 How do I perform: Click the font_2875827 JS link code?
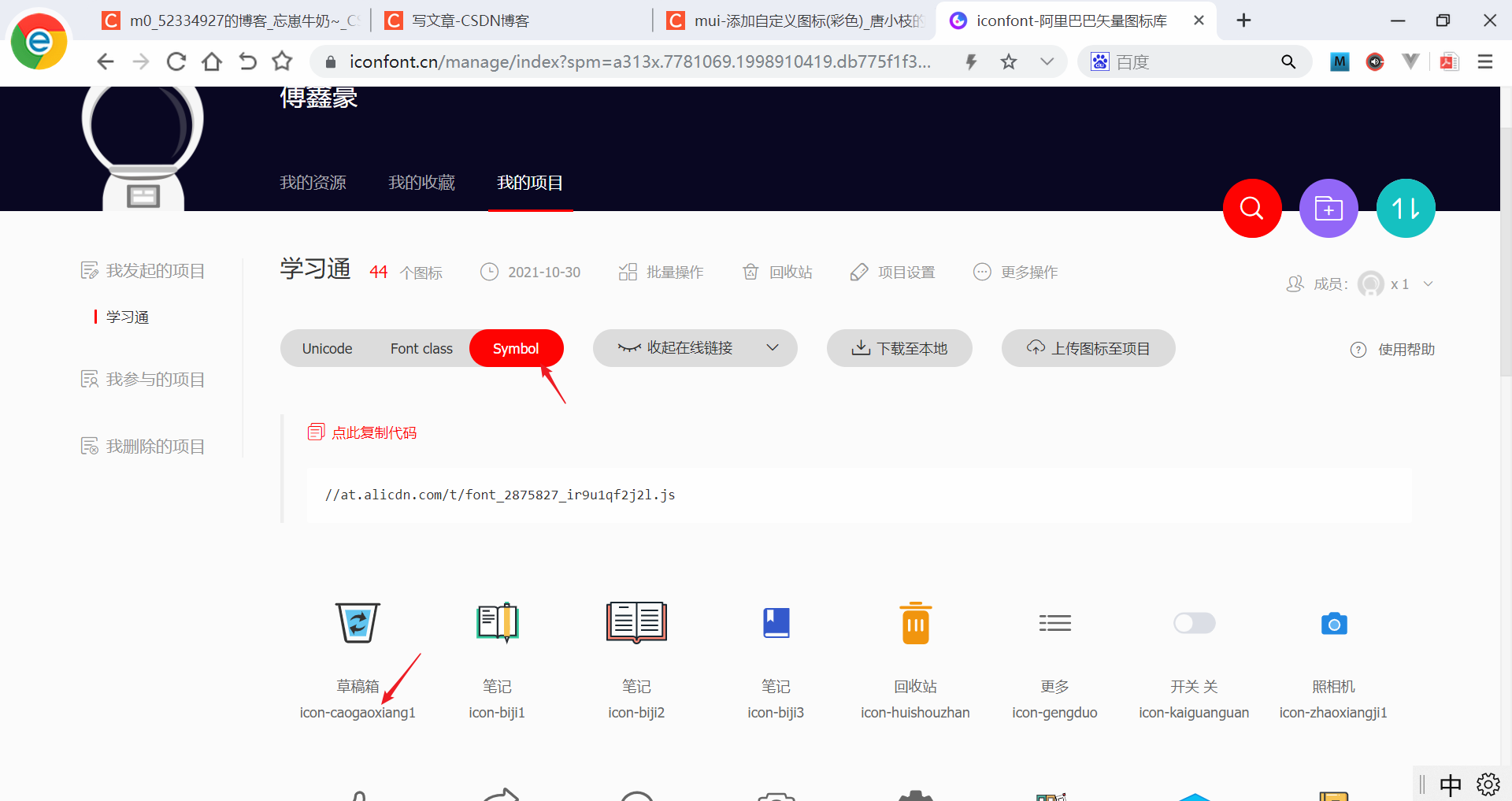[500, 495]
